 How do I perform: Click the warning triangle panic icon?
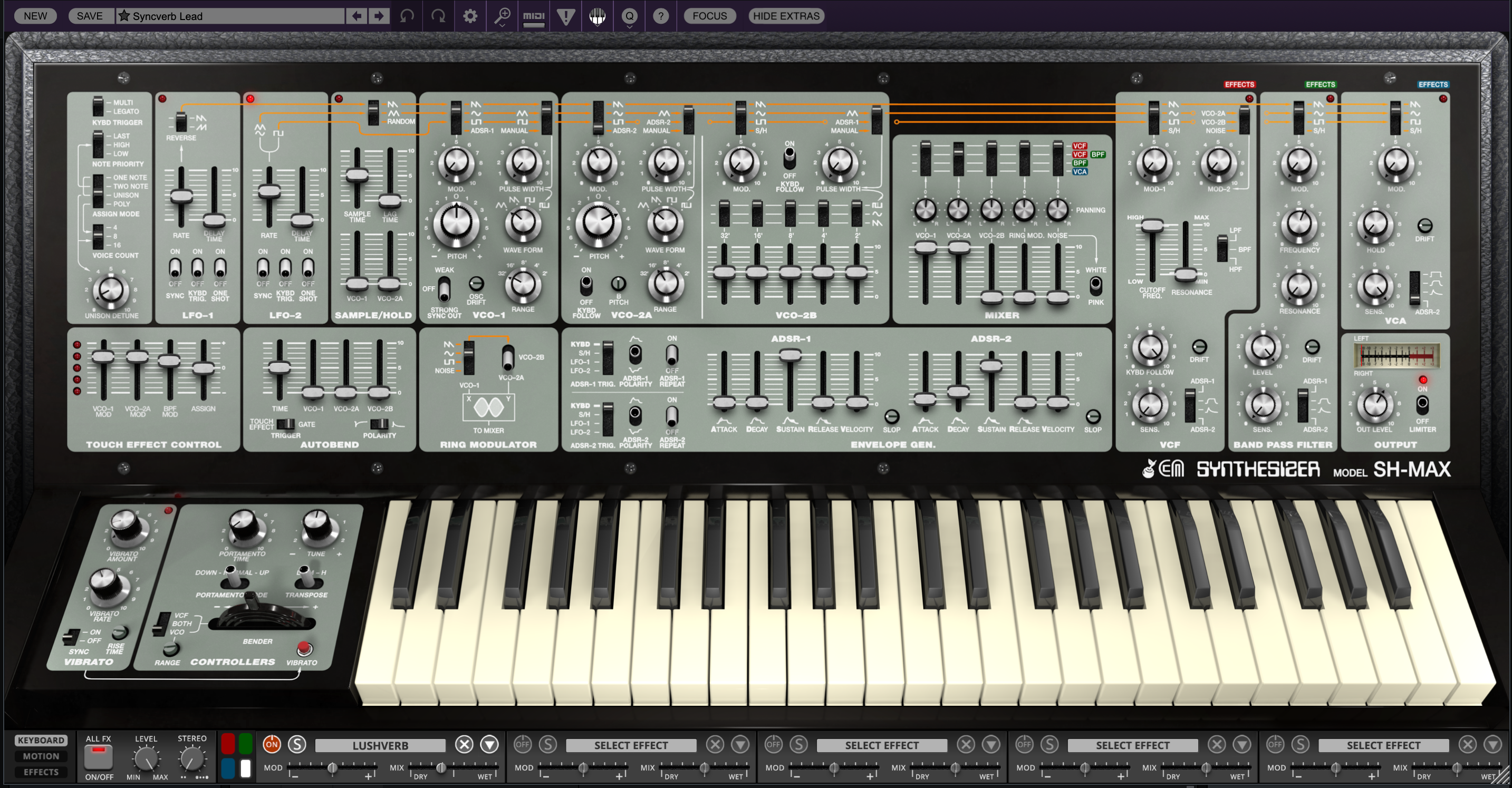click(565, 16)
